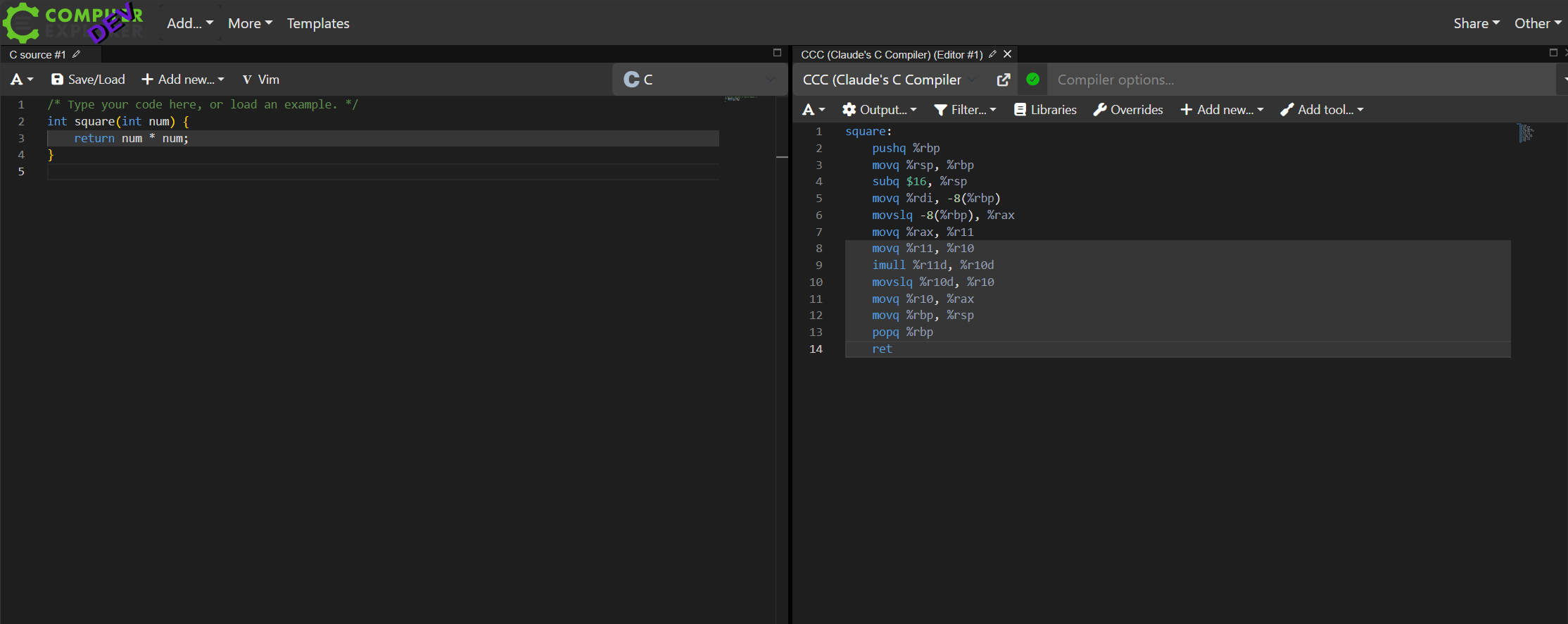Open Templates
Screen dimensions: 1568x624
pyautogui.click(x=318, y=23)
